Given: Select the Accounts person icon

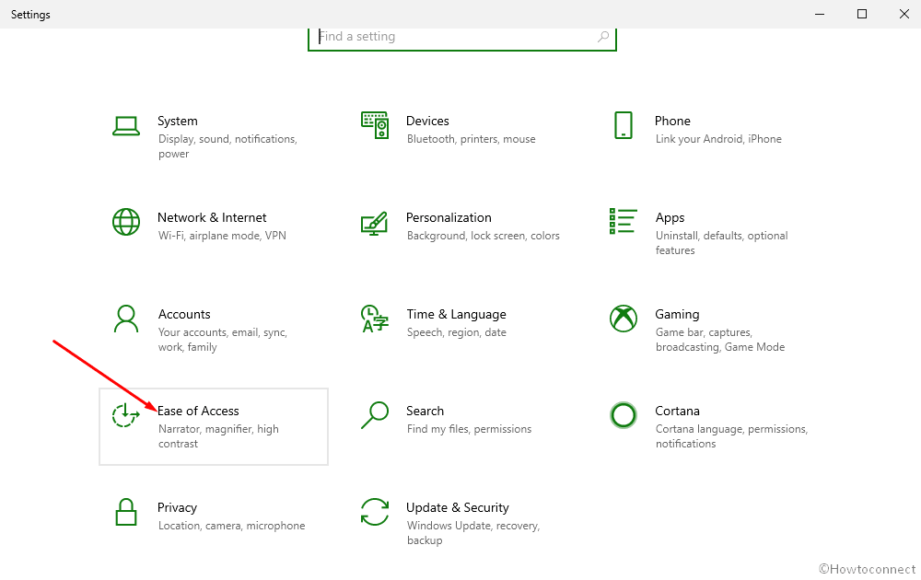Looking at the screenshot, I should pyautogui.click(x=126, y=319).
